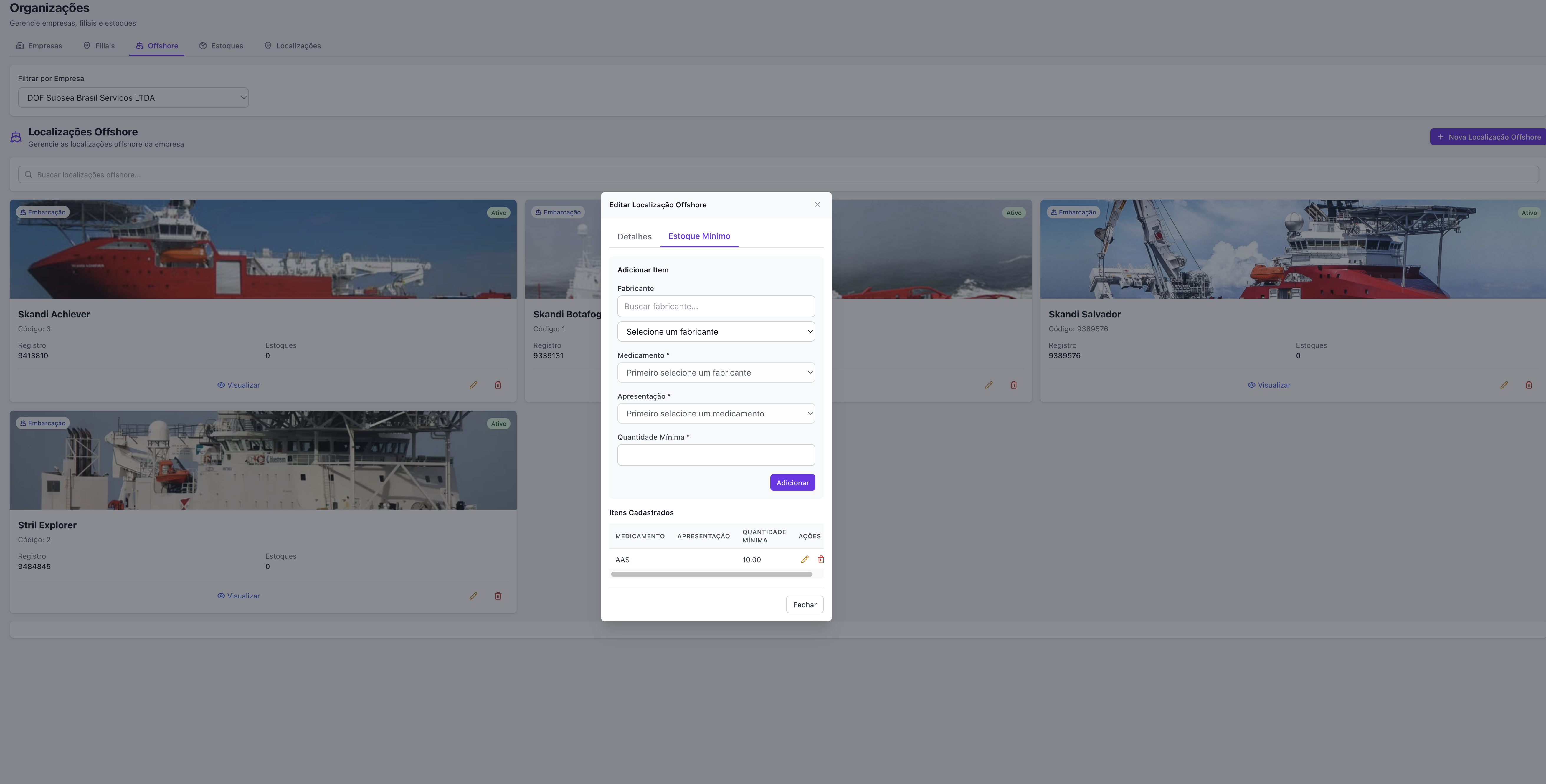This screenshot has height=784, width=1546.
Task: Open the Selecione um fabricante dropdown
Action: tap(715, 331)
